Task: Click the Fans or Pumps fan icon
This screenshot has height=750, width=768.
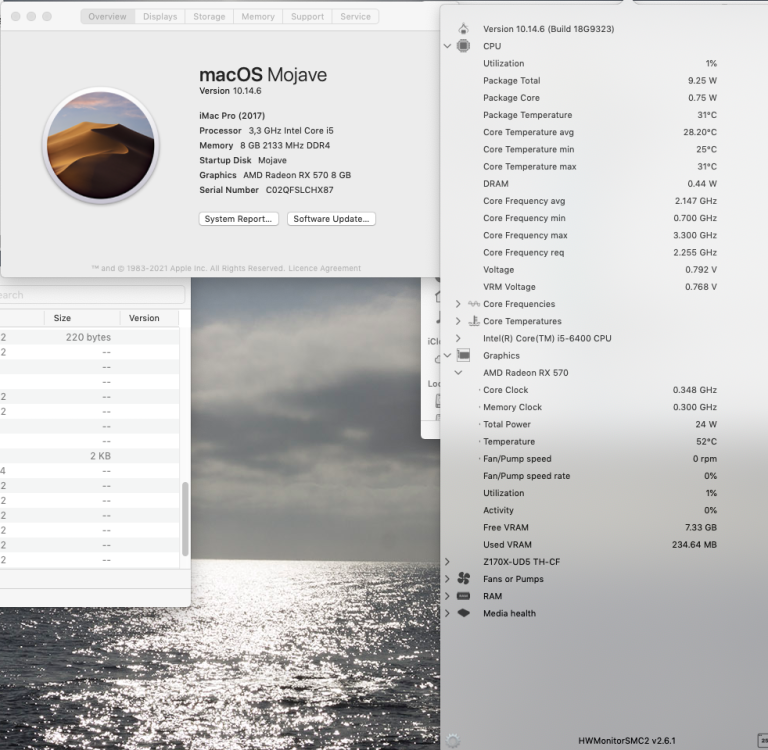Action: (x=463, y=579)
